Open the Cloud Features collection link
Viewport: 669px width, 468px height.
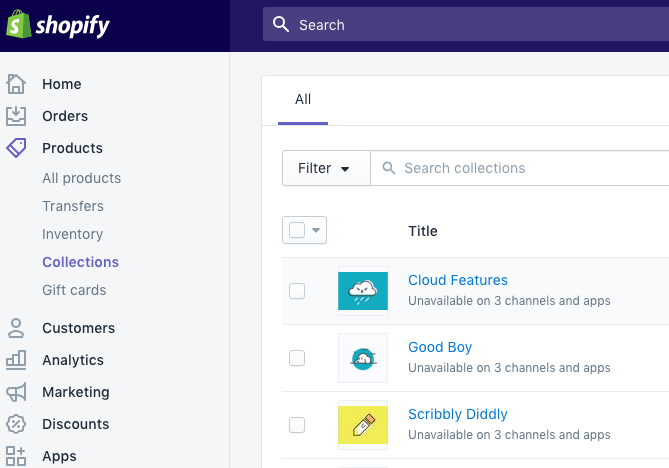coord(458,280)
